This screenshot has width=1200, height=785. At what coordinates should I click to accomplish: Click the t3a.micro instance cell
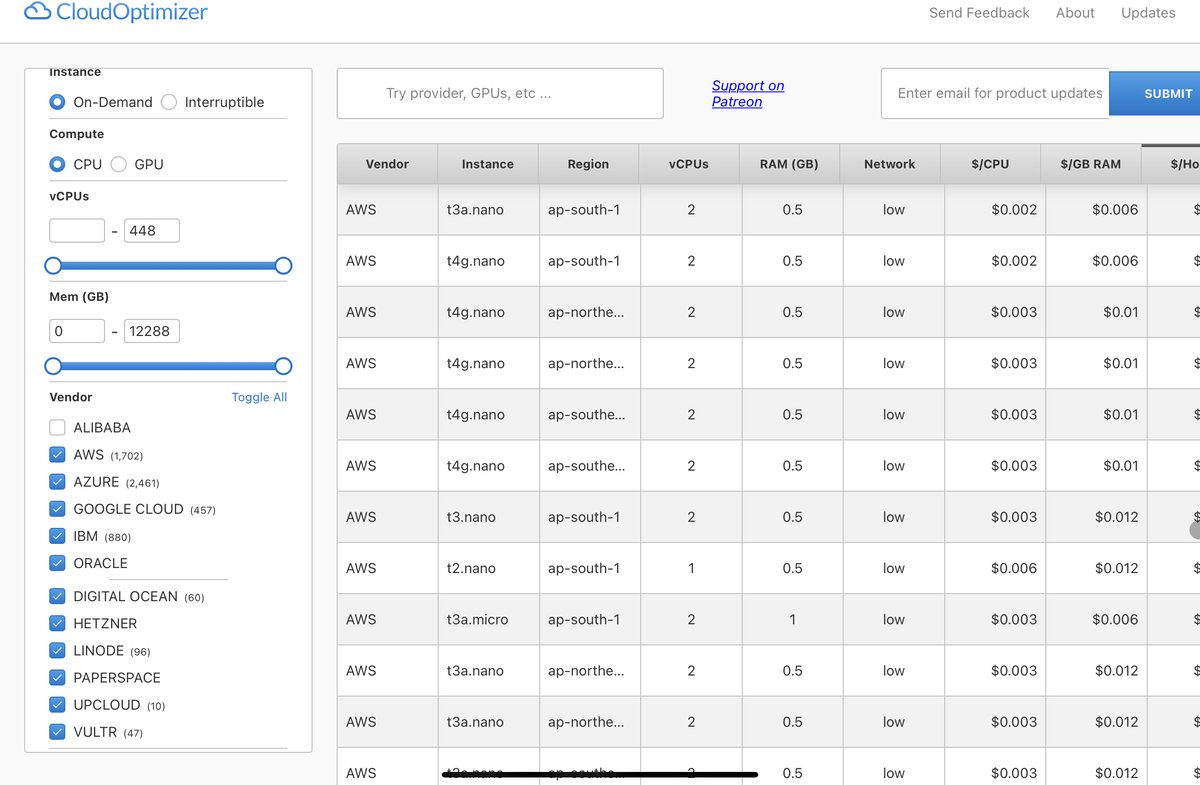tap(488, 619)
